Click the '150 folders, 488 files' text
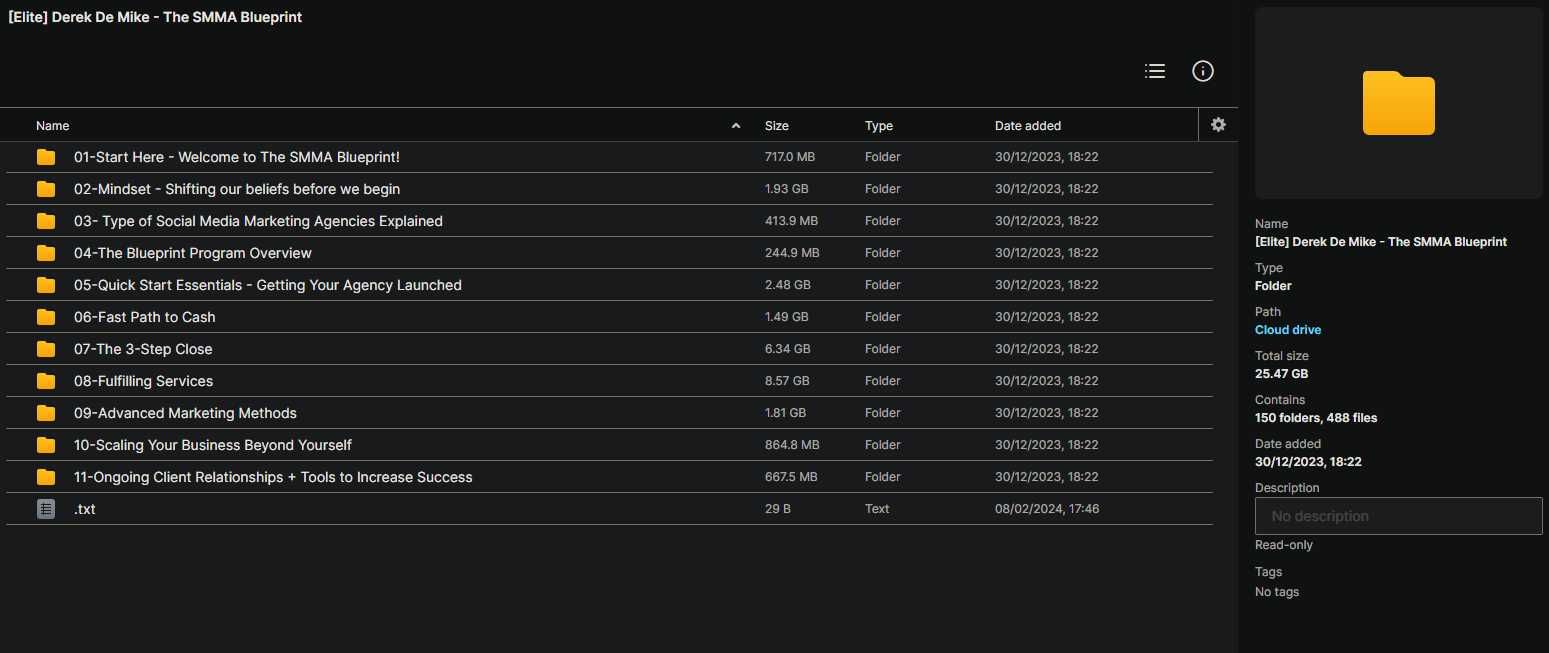 tap(1316, 418)
